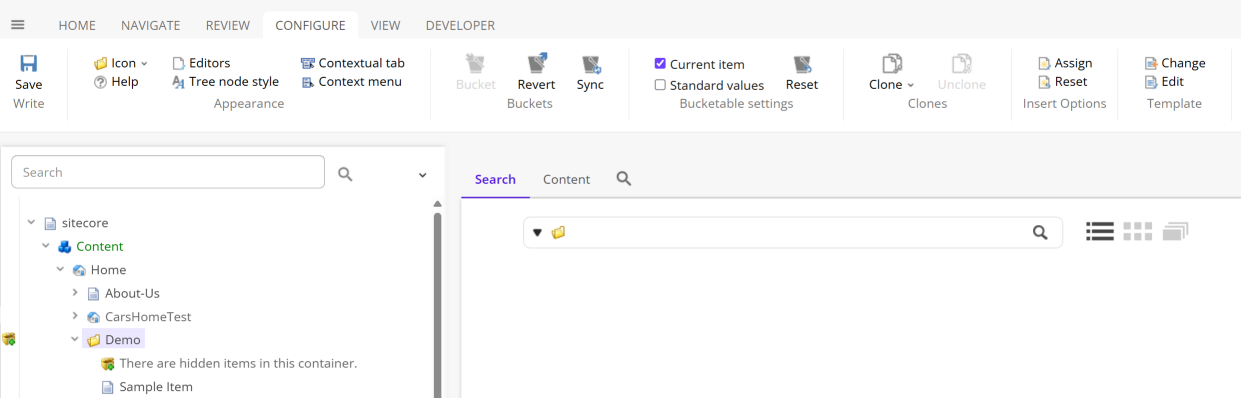Assign a Context menu

pyautogui.click(x=351, y=82)
